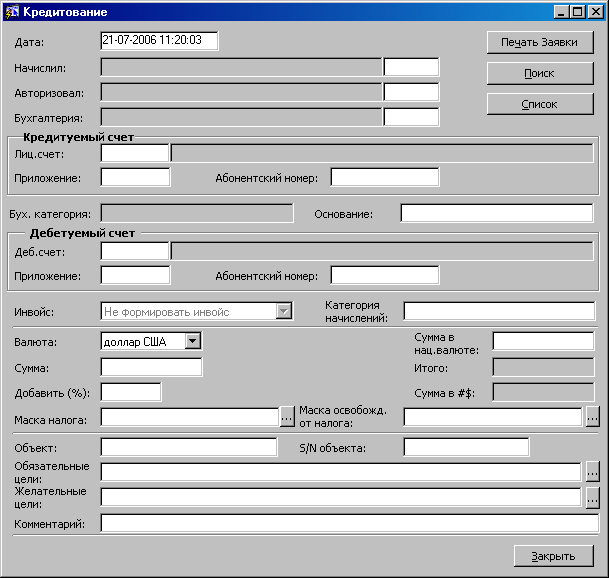Click the S/N объекта field

[x=466, y=447]
